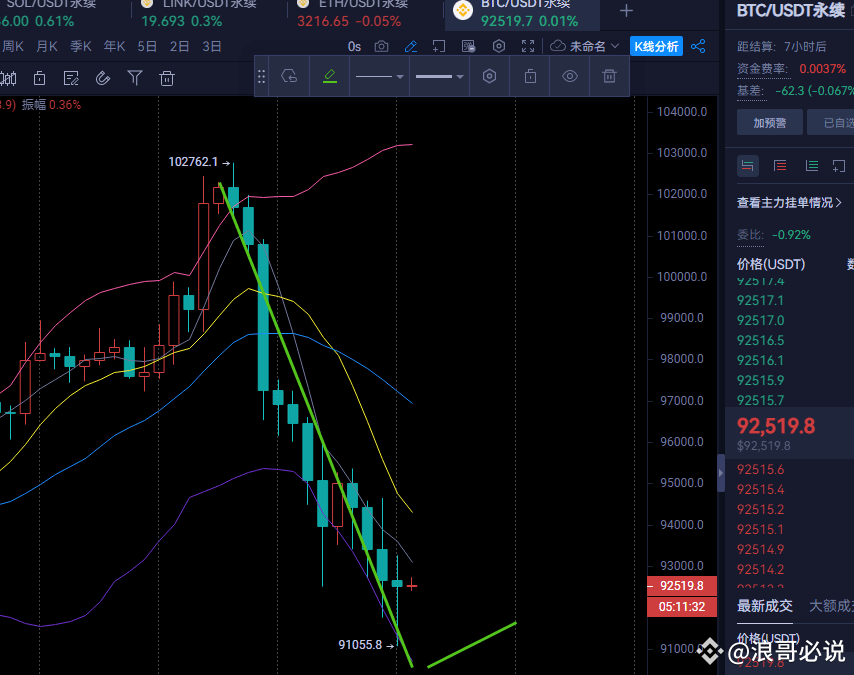This screenshot has height=675, width=854.
Task: Open chart settings gear icon
Action: 498,46
